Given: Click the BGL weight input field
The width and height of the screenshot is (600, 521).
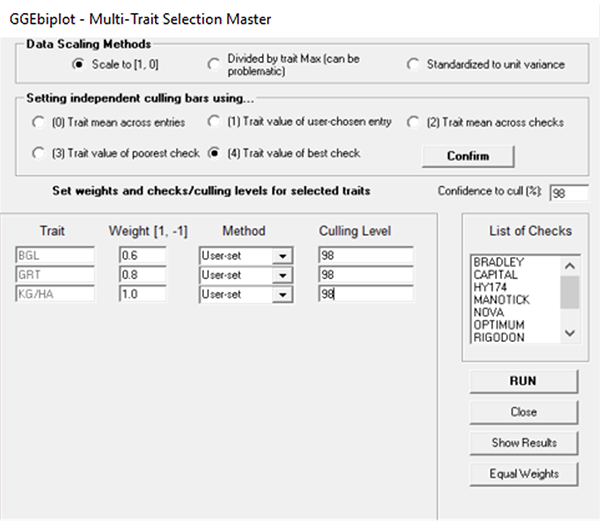Looking at the screenshot, I should [x=148, y=255].
